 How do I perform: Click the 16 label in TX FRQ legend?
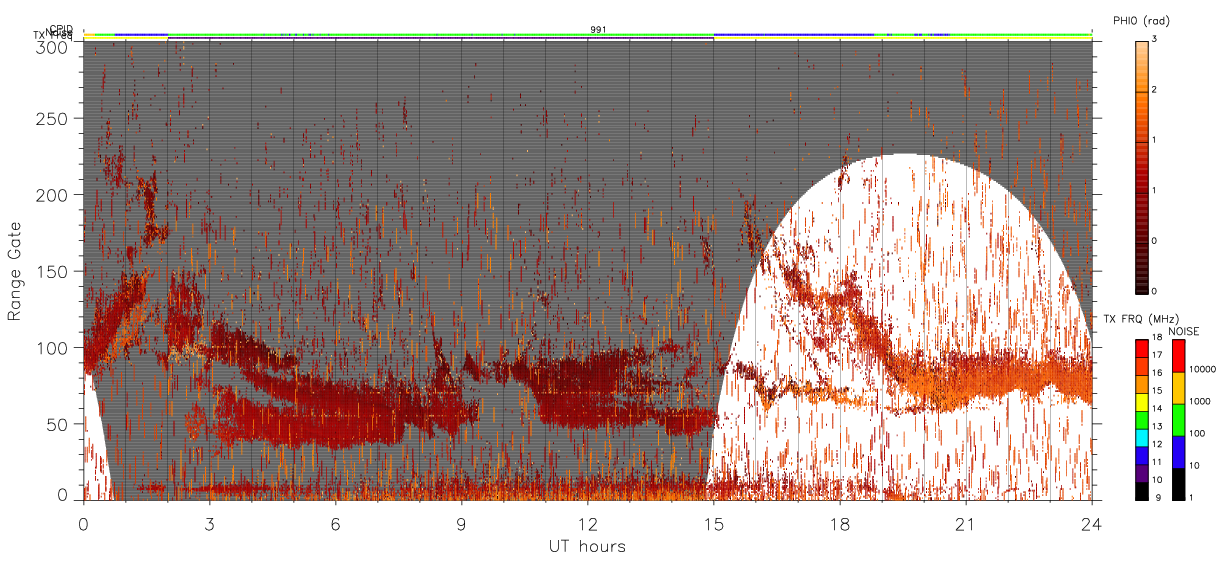click(x=1157, y=373)
